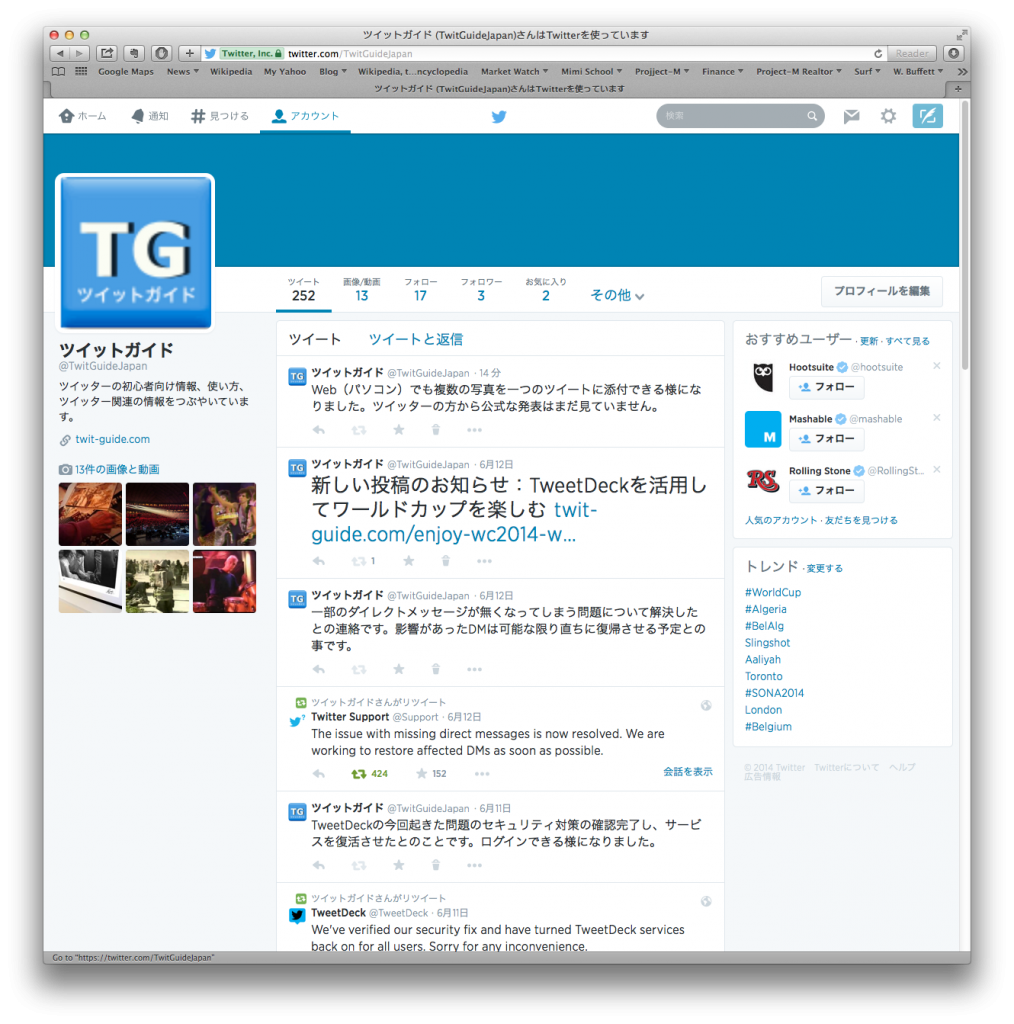Open the #WorldCup trend
This screenshot has width=1014, height=1024.
[772, 592]
